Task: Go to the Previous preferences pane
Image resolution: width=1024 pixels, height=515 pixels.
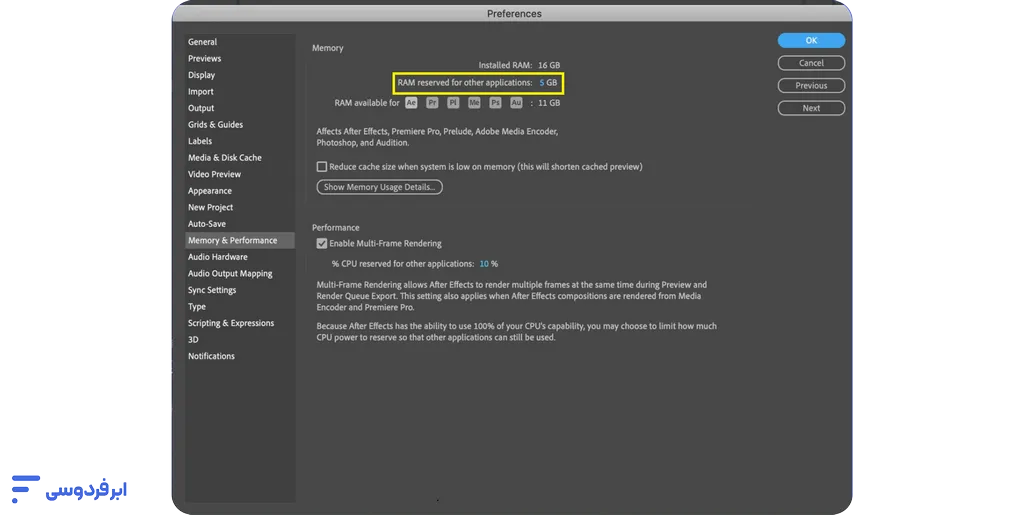Action: click(x=811, y=86)
